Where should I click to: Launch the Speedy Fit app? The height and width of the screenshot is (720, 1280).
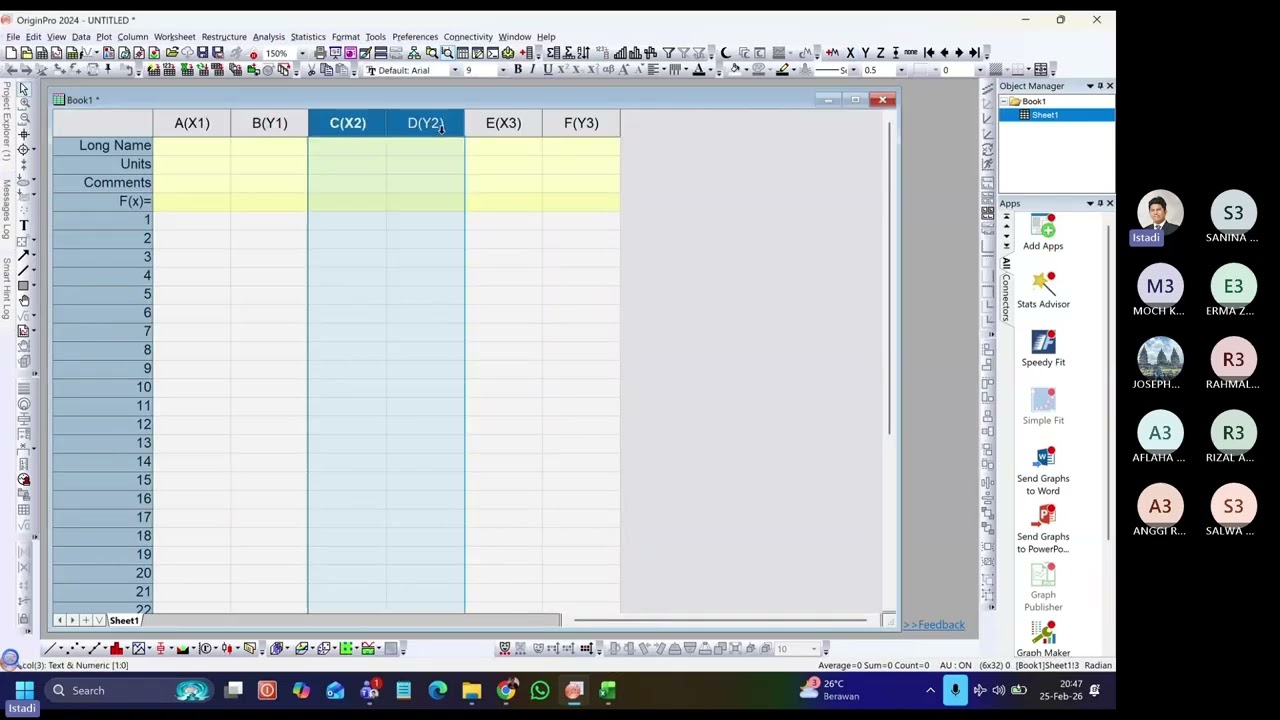click(x=1043, y=349)
